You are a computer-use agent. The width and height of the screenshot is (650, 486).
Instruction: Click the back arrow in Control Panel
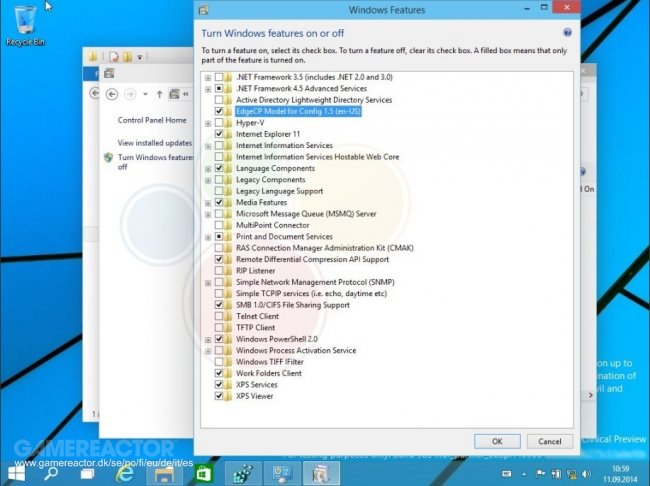coord(96,94)
